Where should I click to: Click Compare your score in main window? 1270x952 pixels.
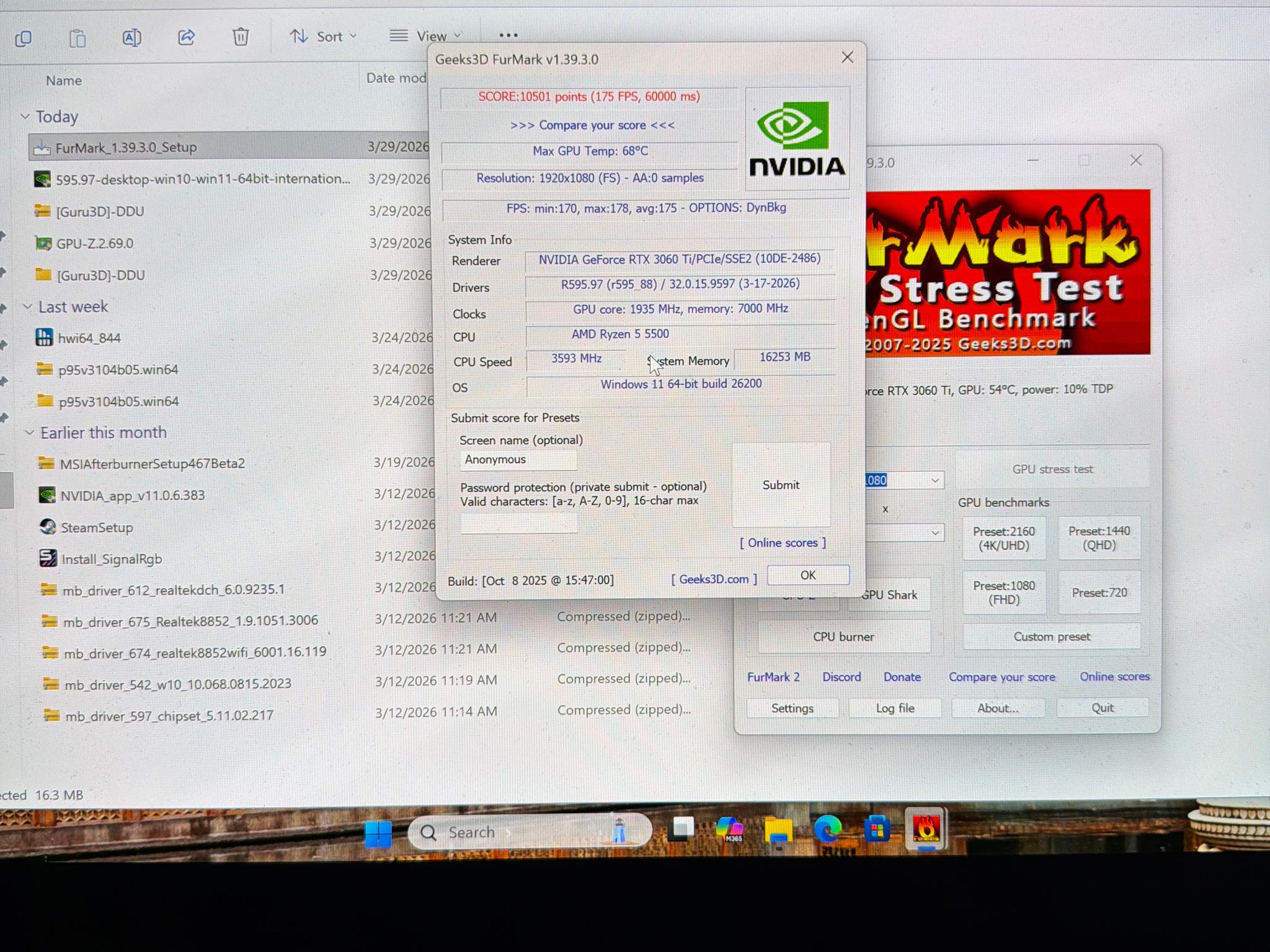point(1002,677)
